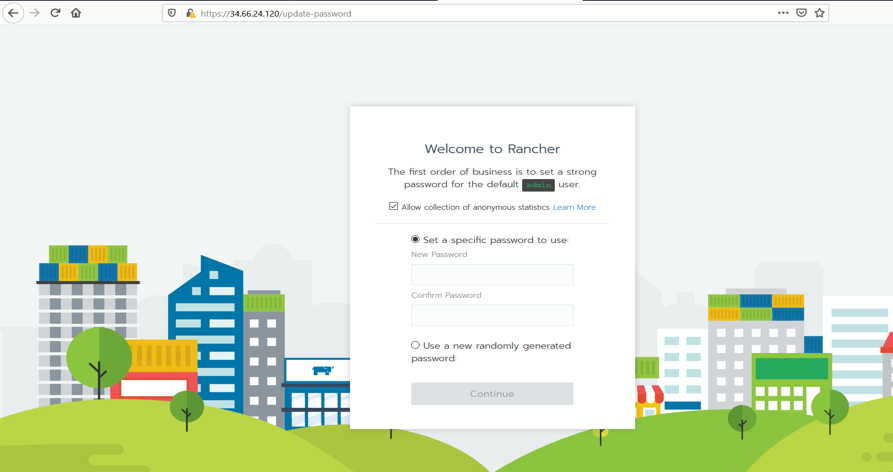The image size is (893, 472).
Task: Click the tracking protection shield icon
Action: (172, 13)
